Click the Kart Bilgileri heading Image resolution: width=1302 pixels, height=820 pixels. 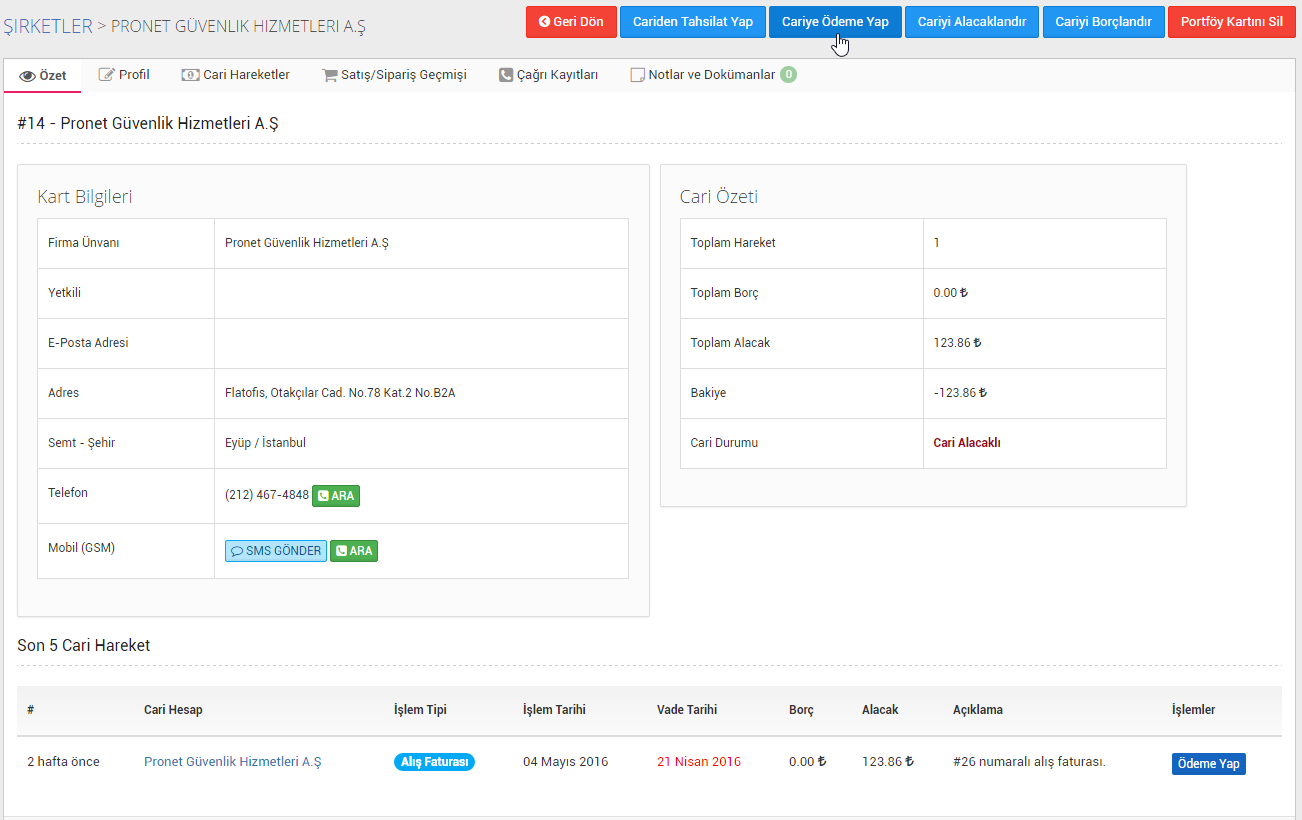point(85,197)
